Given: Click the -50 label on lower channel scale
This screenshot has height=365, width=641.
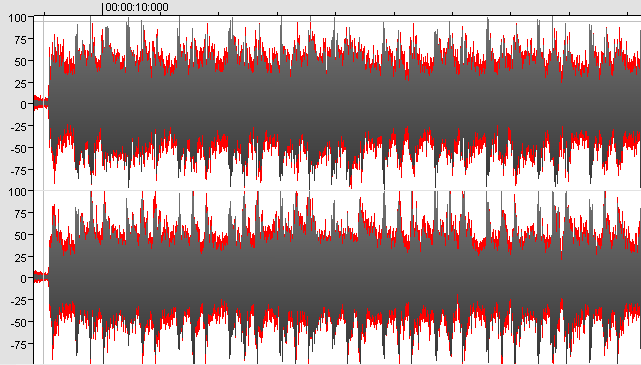Looking at the screenshot, I should tap(18, 323).
